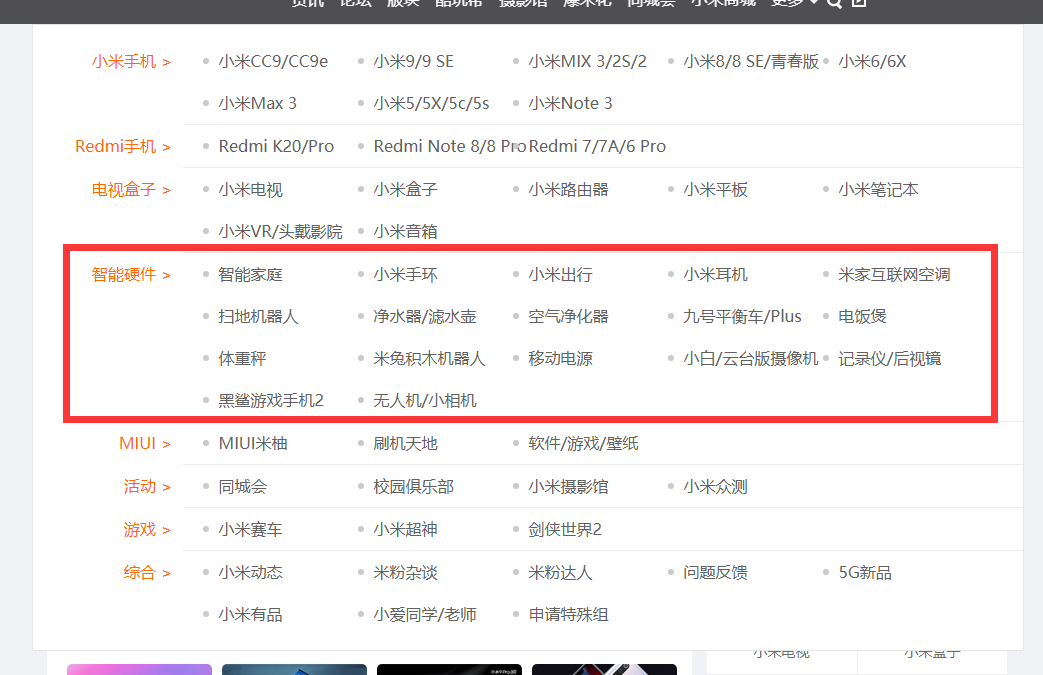
Task: Go to 小米动态 board
Action: point(251,573)
